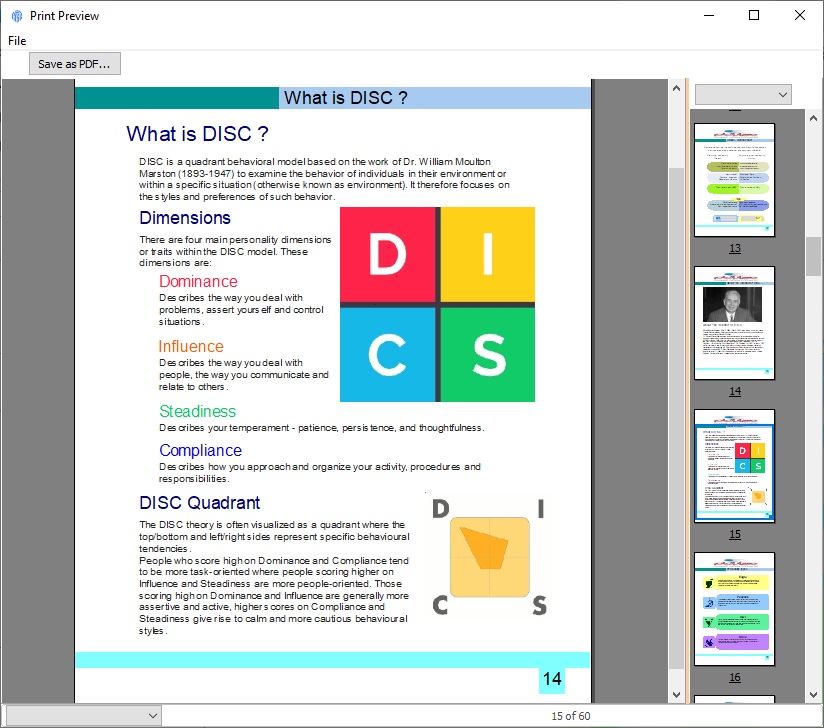Click the blue C tile in the DISC graphic

point(388,355)
